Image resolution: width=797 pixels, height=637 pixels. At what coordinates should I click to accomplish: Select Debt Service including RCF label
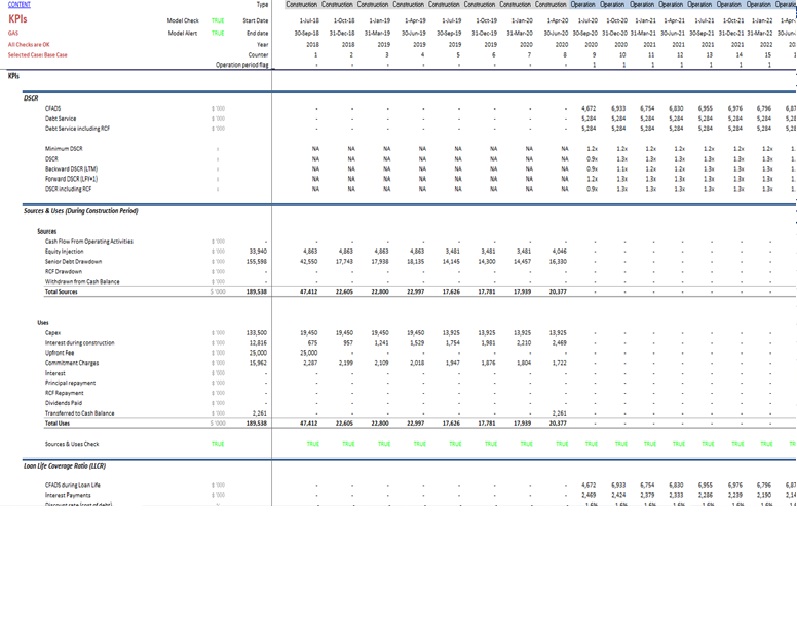77,129
